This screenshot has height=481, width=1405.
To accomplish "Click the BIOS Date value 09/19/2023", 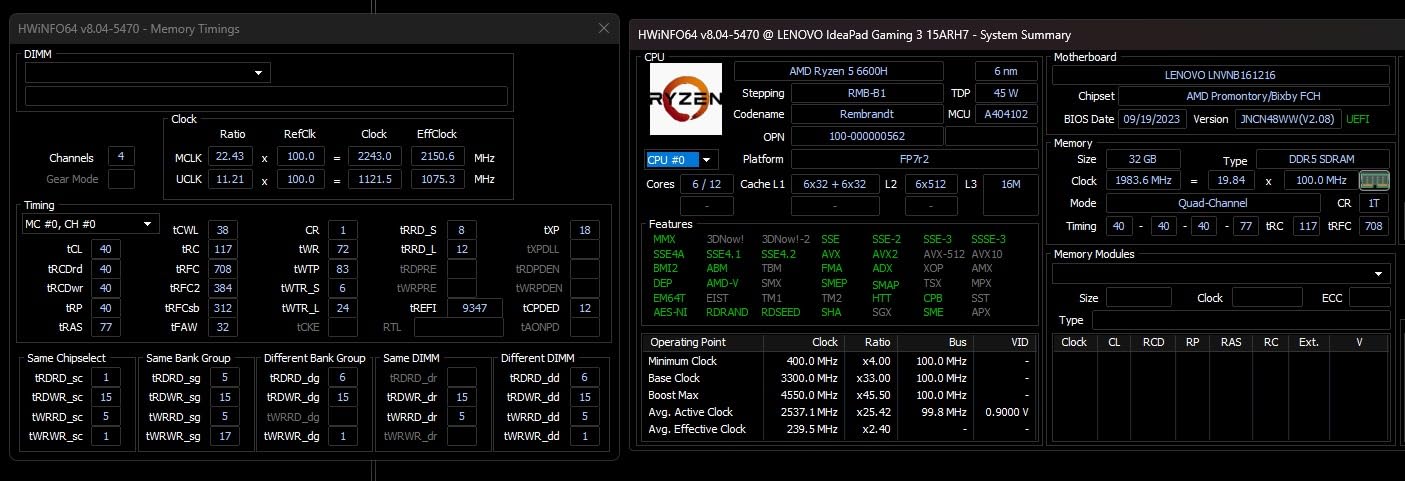I will tap(1152, 119).
